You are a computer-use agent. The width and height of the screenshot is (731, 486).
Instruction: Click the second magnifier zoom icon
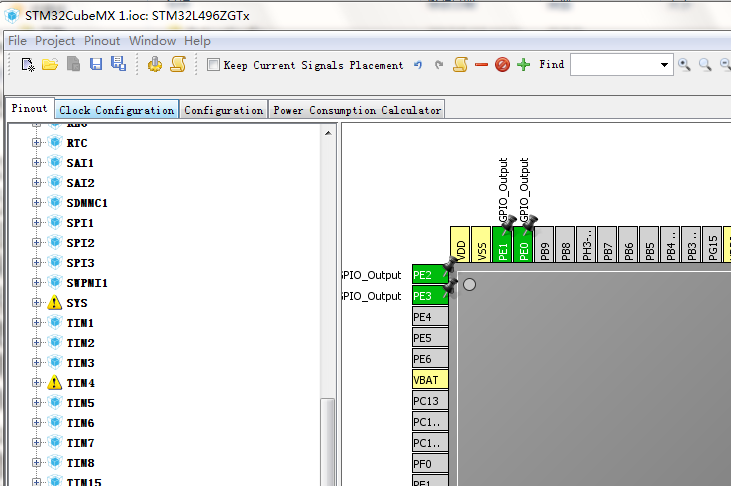(705, 64)
